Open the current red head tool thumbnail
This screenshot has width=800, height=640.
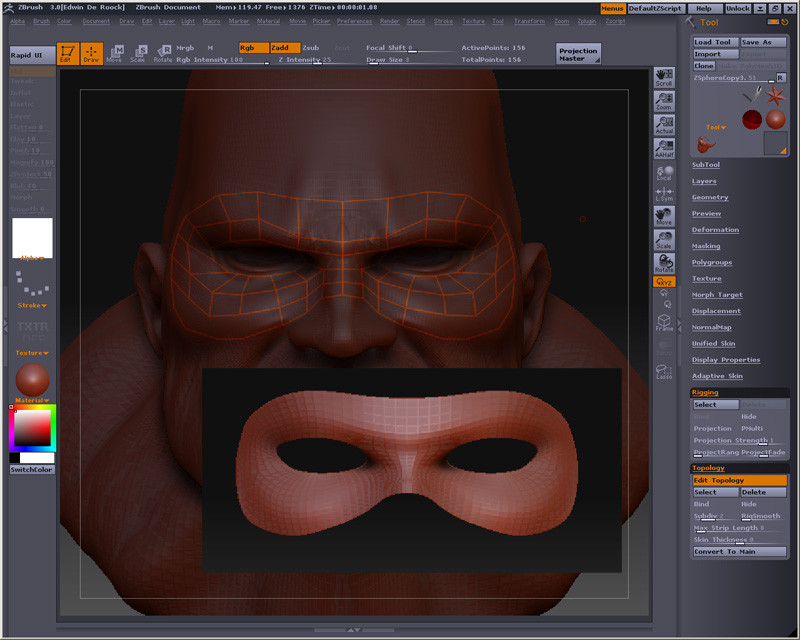coord(706,144)
